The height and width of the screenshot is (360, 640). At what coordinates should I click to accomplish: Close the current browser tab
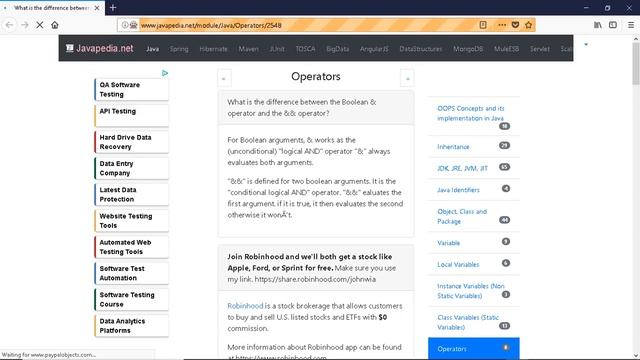(97, 8)
